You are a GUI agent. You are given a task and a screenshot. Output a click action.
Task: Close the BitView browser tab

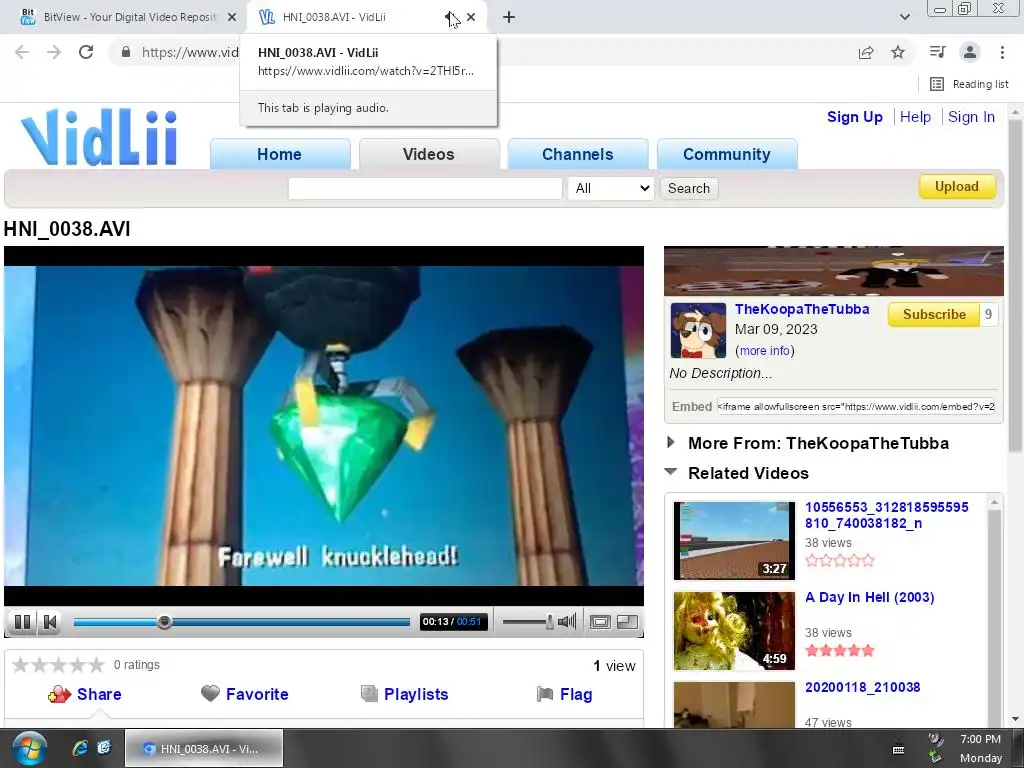click(232, 17)
